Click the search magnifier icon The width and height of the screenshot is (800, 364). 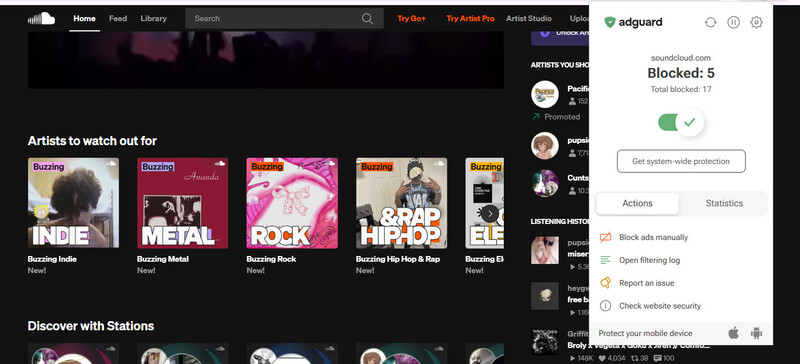pyautogui.click(x=367, y=18)
